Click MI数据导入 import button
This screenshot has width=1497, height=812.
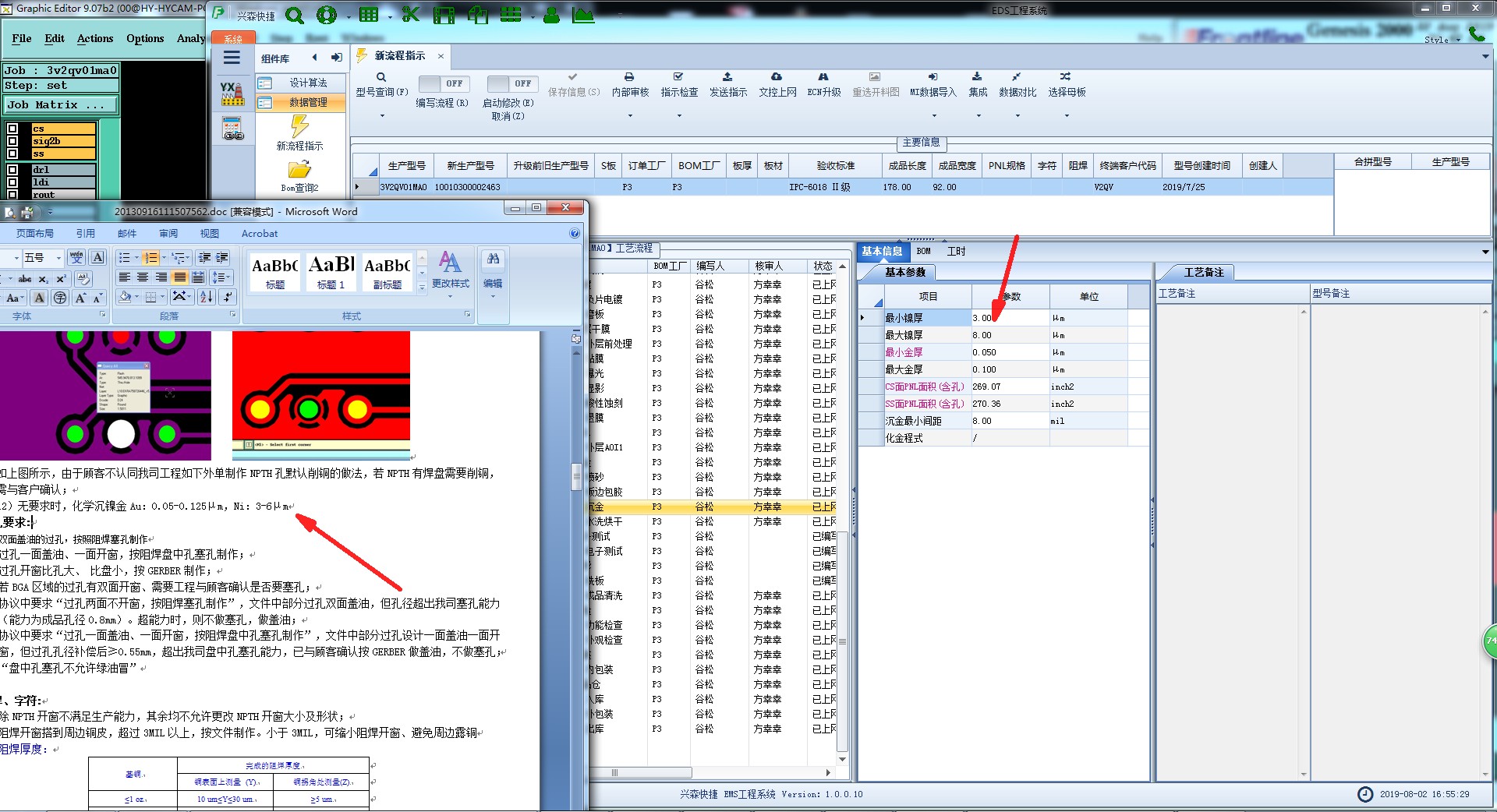point(933,85)
